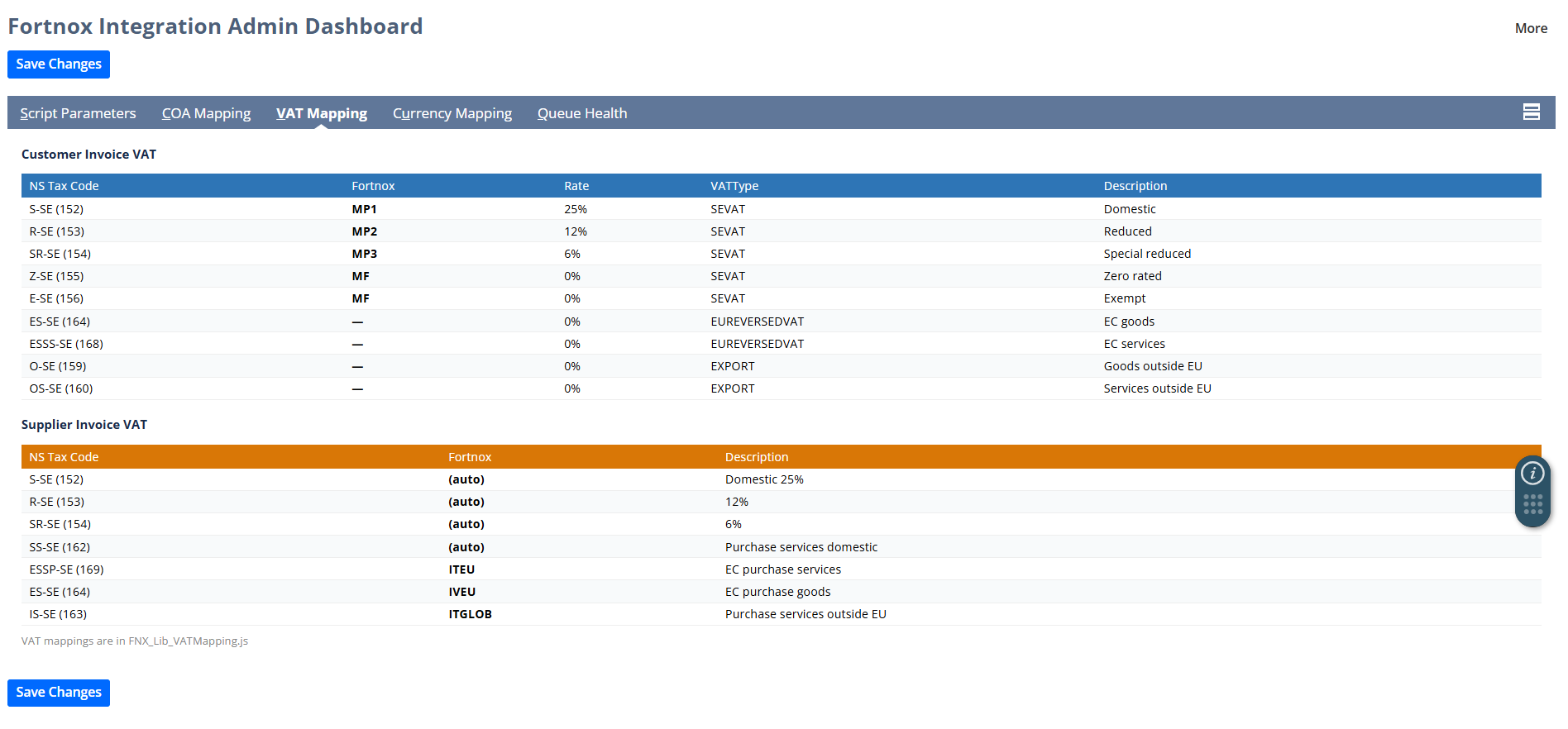The height and width of the screenshot is (729, 1568).
Task: Toggle the unrolled tabs view icon
Action: tap(1532, 112)
